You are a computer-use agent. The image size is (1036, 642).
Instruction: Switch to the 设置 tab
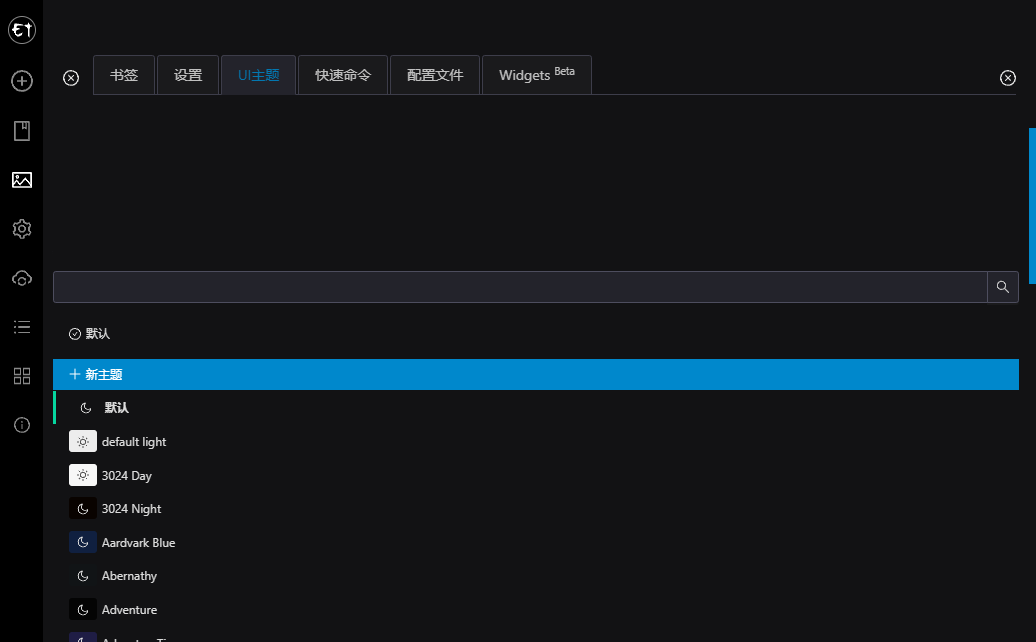187,74
